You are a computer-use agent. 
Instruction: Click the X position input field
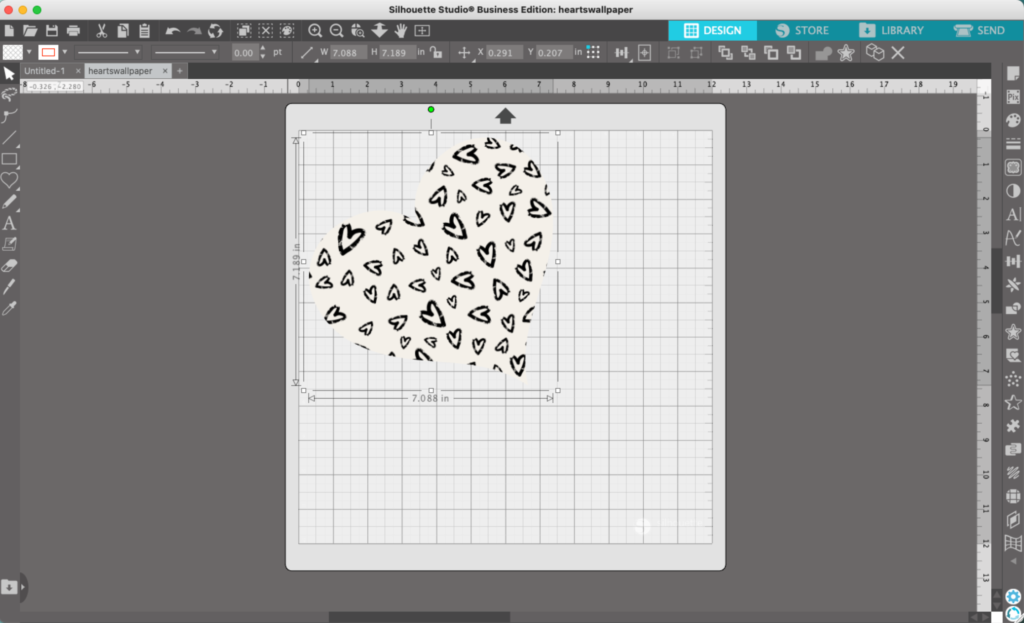tap(504, 53)
